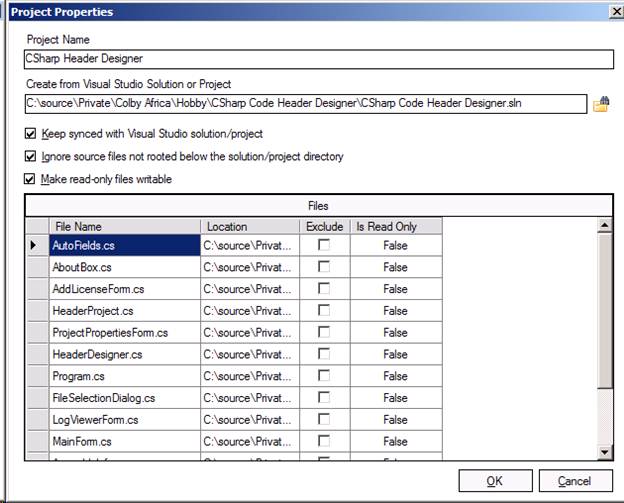This screenshot has height=503, width=624.
Task: Click the Files grid title bar
Action: point(319,206)
